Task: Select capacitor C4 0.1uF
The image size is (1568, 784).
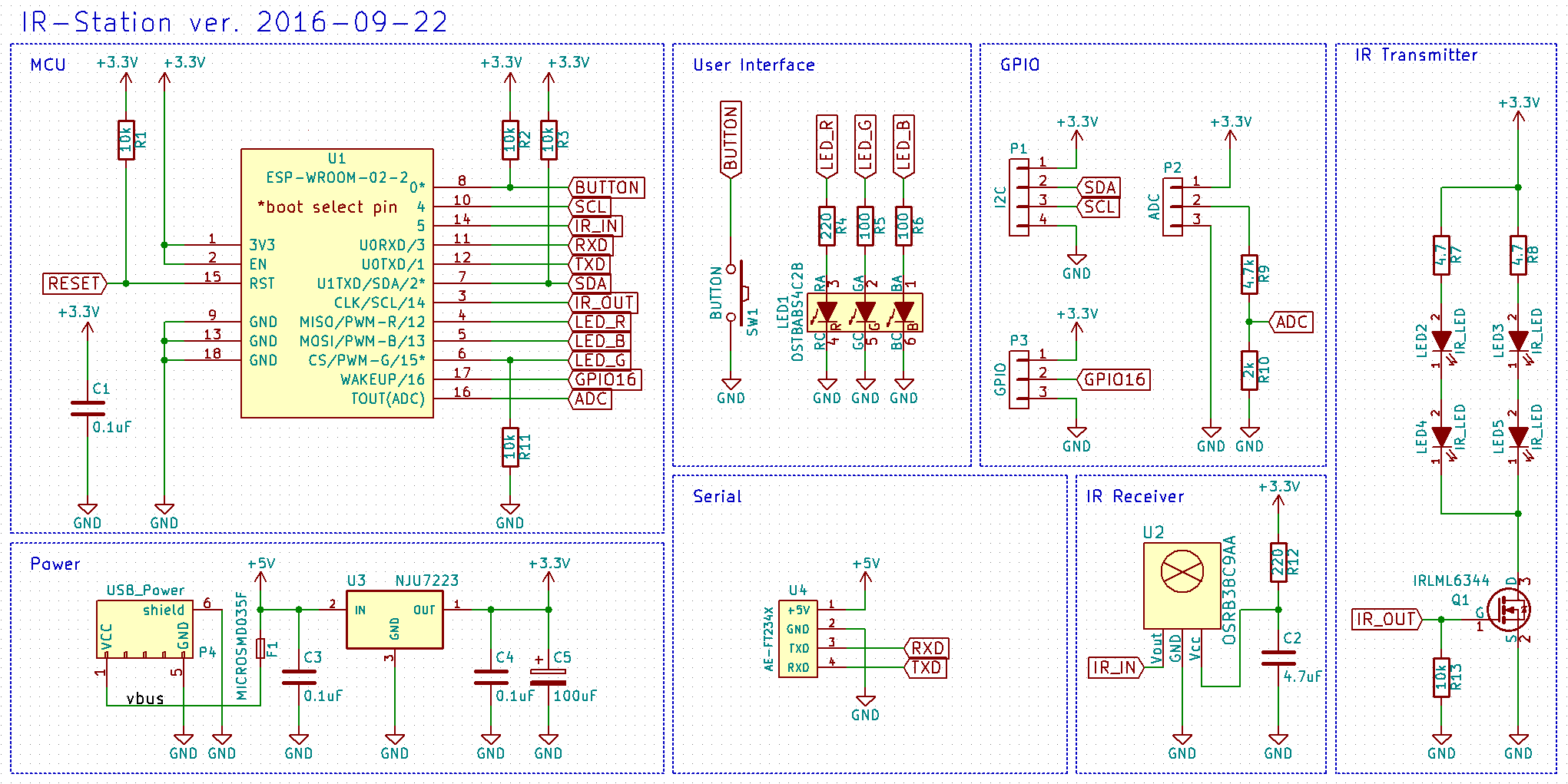Action: tap(491, 677)
